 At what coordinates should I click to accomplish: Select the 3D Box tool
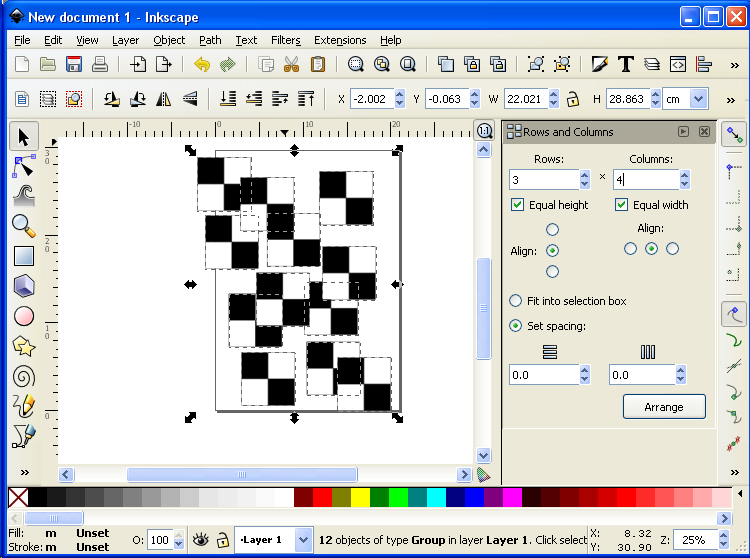[x=23, y=286]
